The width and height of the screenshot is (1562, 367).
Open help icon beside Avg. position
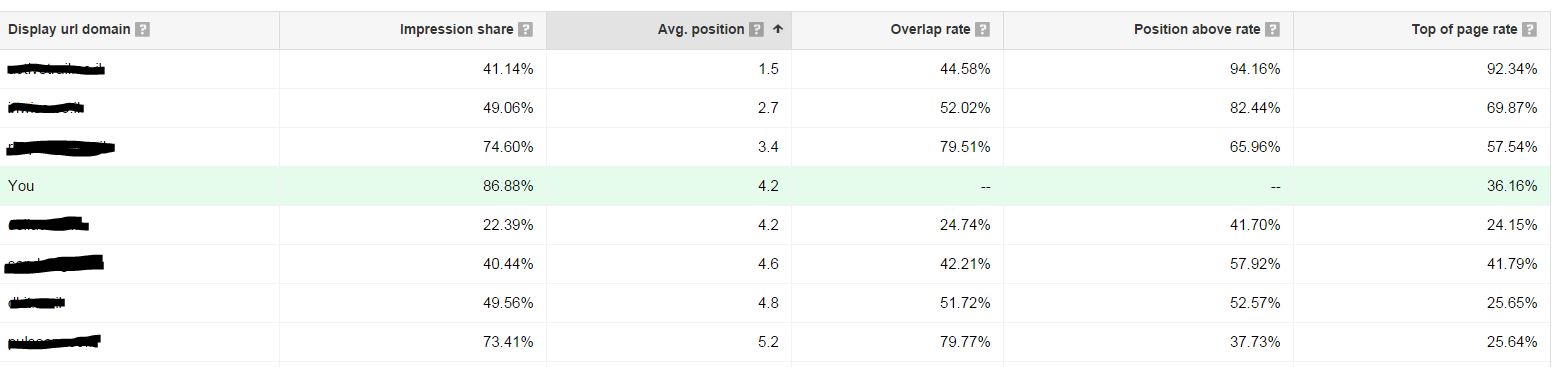coord(757,30)
